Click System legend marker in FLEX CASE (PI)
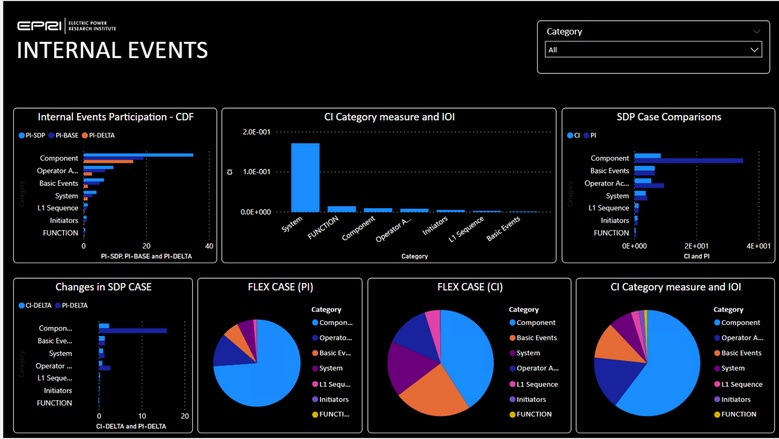The height and width of the screenshot is (439, 779). tap(315, 368)
